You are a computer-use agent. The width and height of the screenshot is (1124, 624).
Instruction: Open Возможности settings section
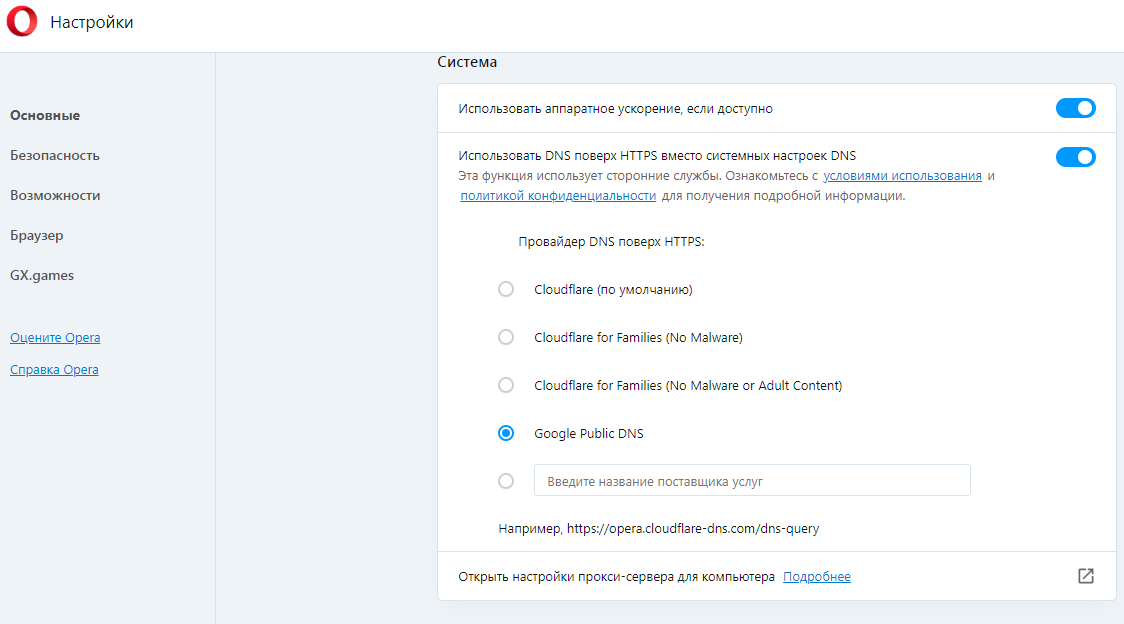(x=55, y=196)
